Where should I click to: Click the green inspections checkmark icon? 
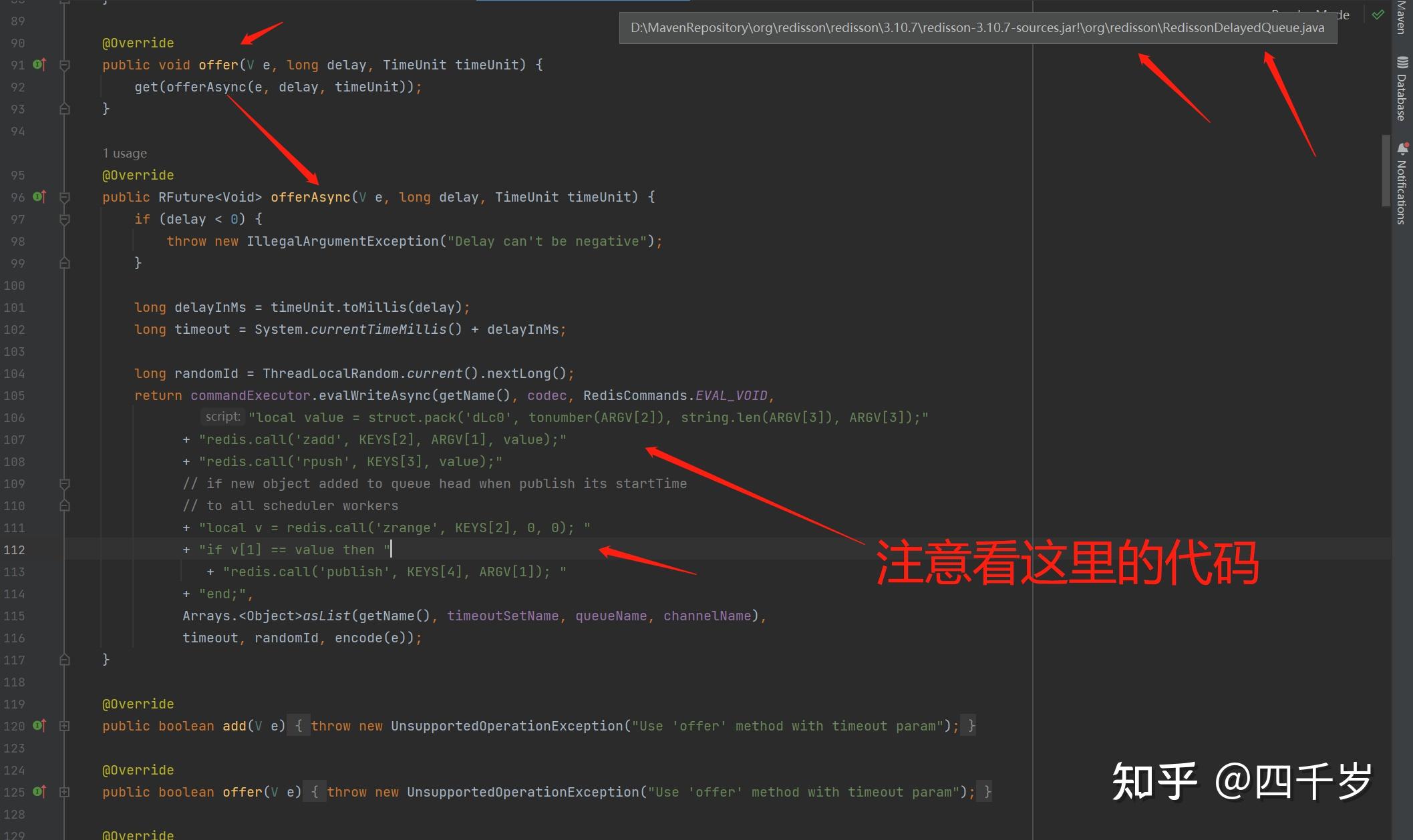1378,14
